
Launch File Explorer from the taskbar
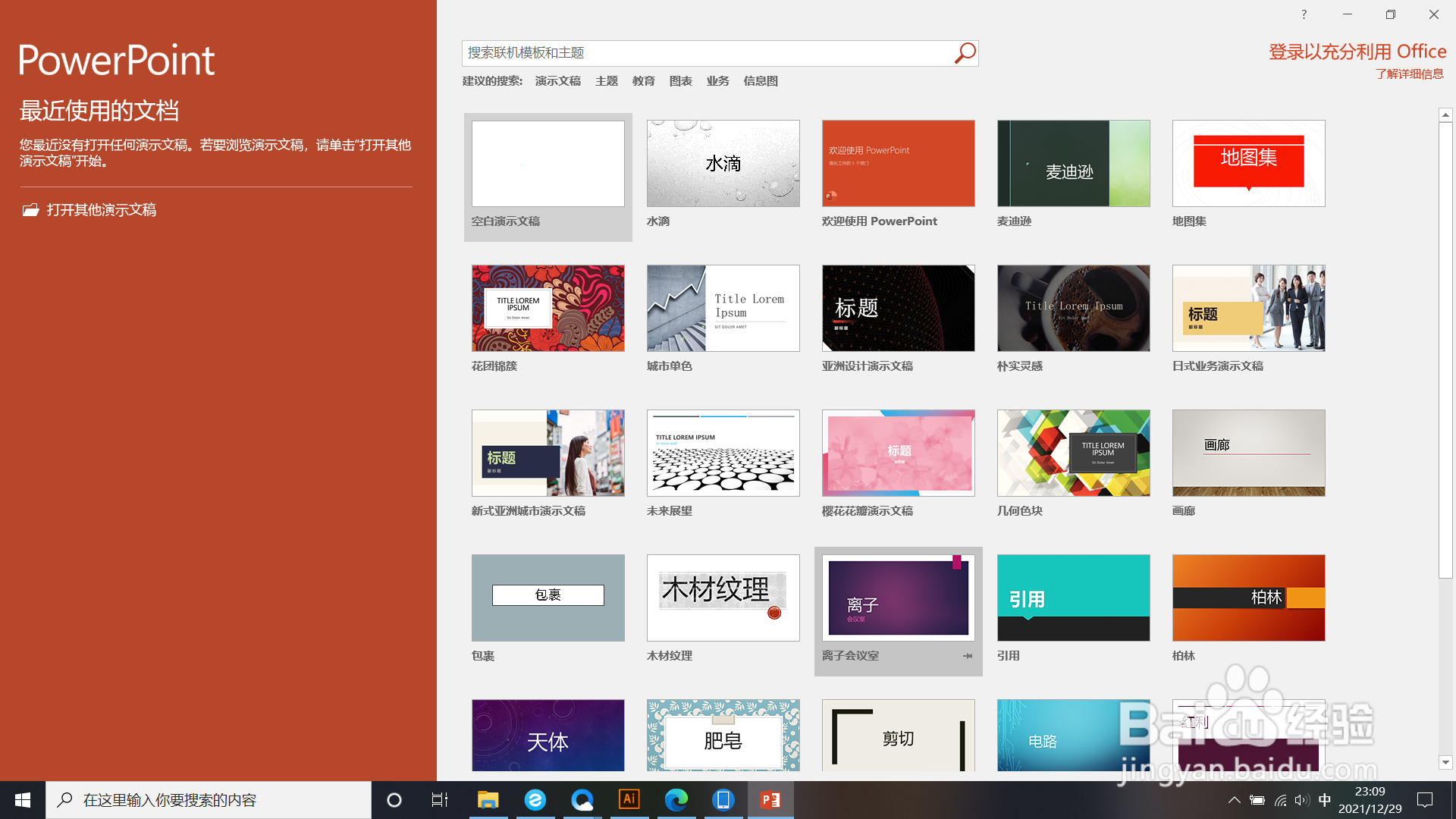click(x=488, y=800)
